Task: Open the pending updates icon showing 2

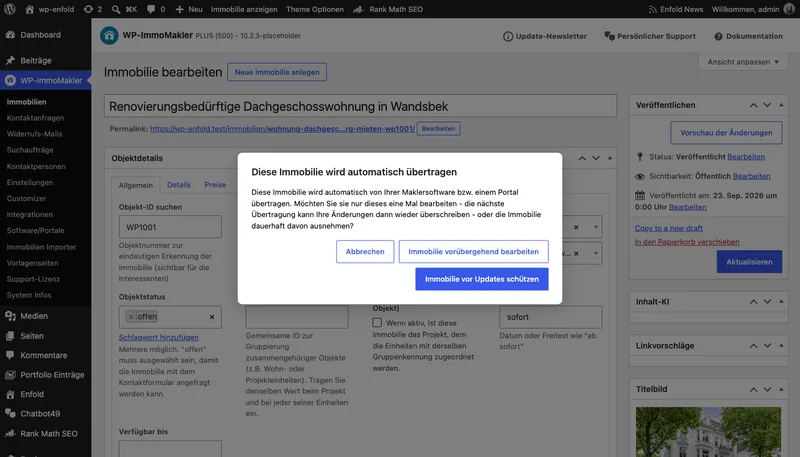Action: point(93,9)
